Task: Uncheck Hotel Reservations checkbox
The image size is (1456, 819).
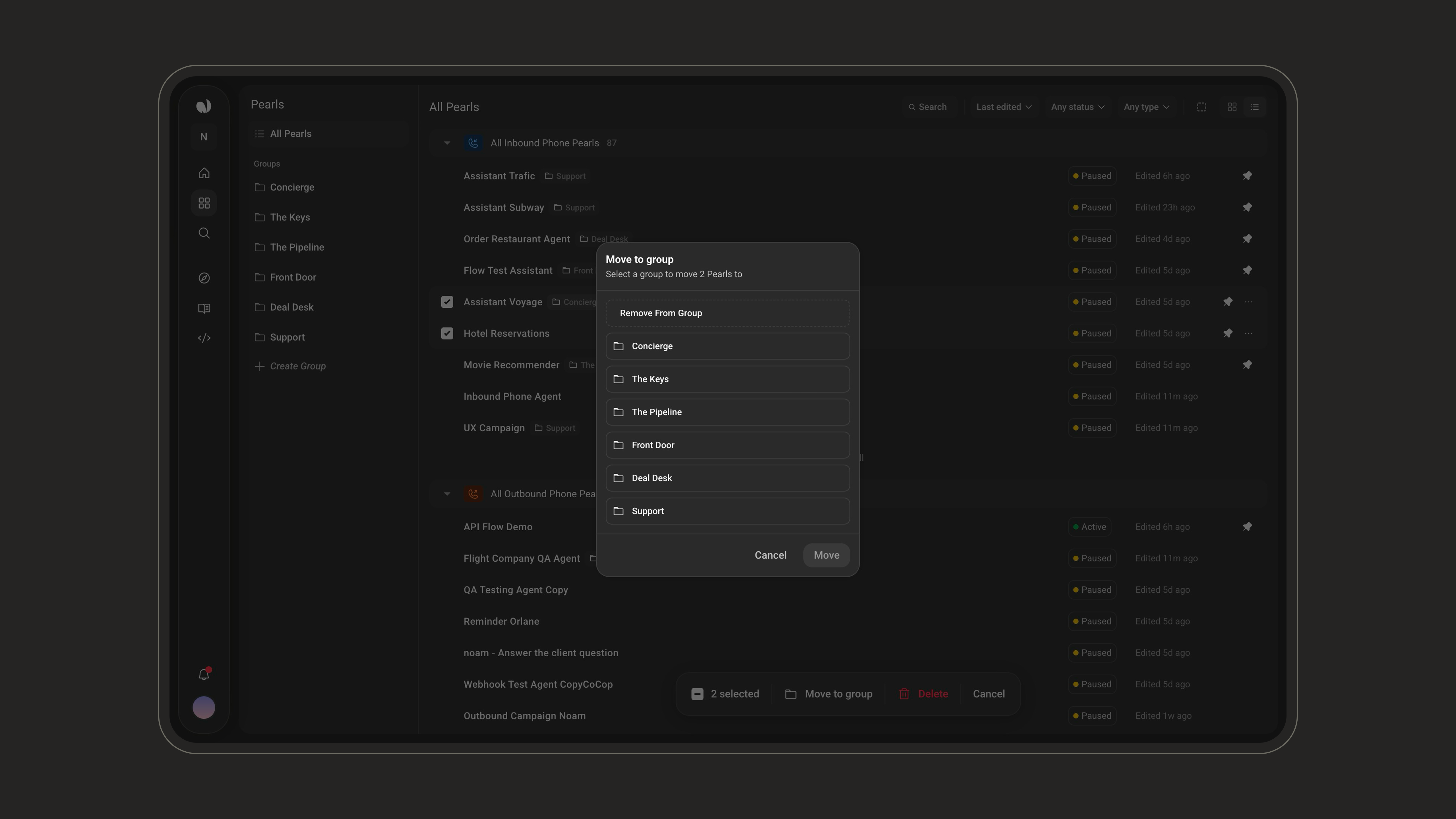Action: (447, 334)
